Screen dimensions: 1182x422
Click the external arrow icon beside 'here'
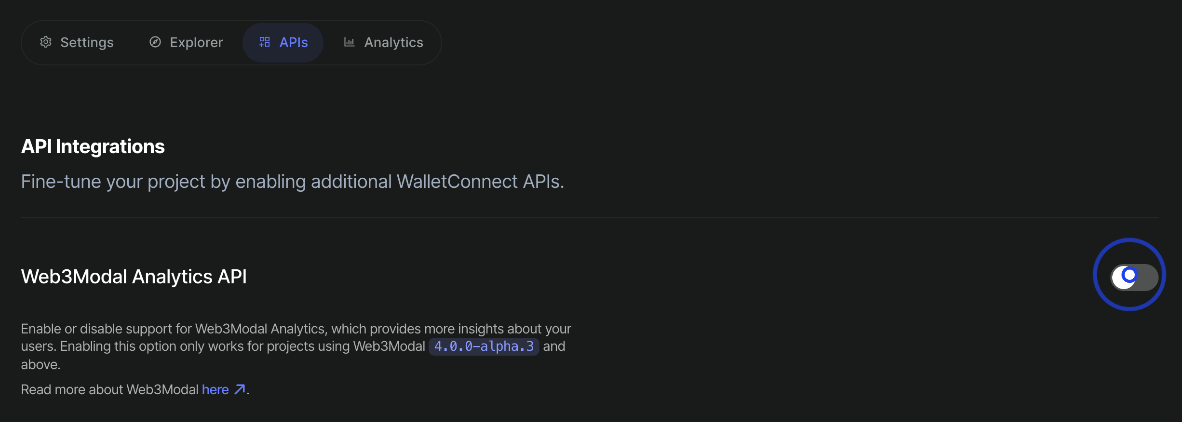(x=240, y=390)
